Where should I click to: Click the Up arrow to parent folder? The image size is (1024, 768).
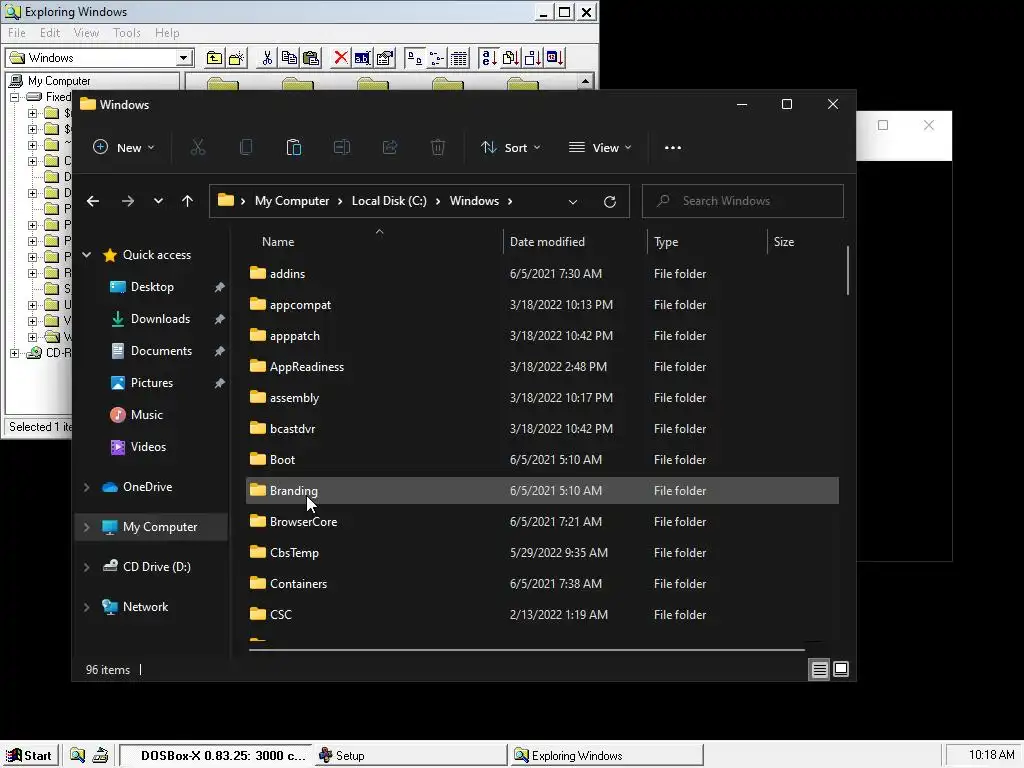click(x=187, y=201)
